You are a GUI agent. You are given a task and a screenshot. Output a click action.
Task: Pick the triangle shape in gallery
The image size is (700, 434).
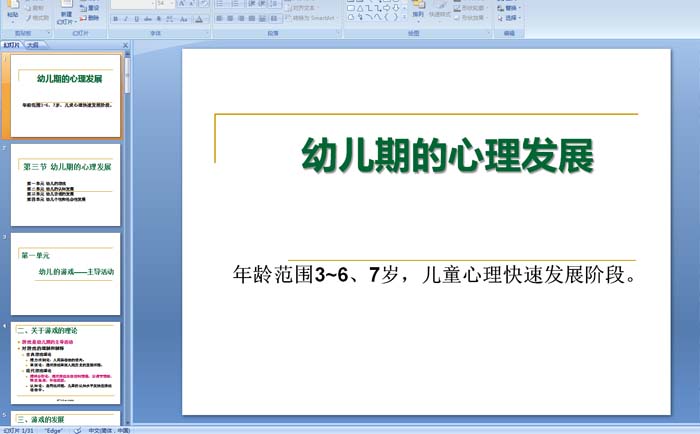[360, 8]
